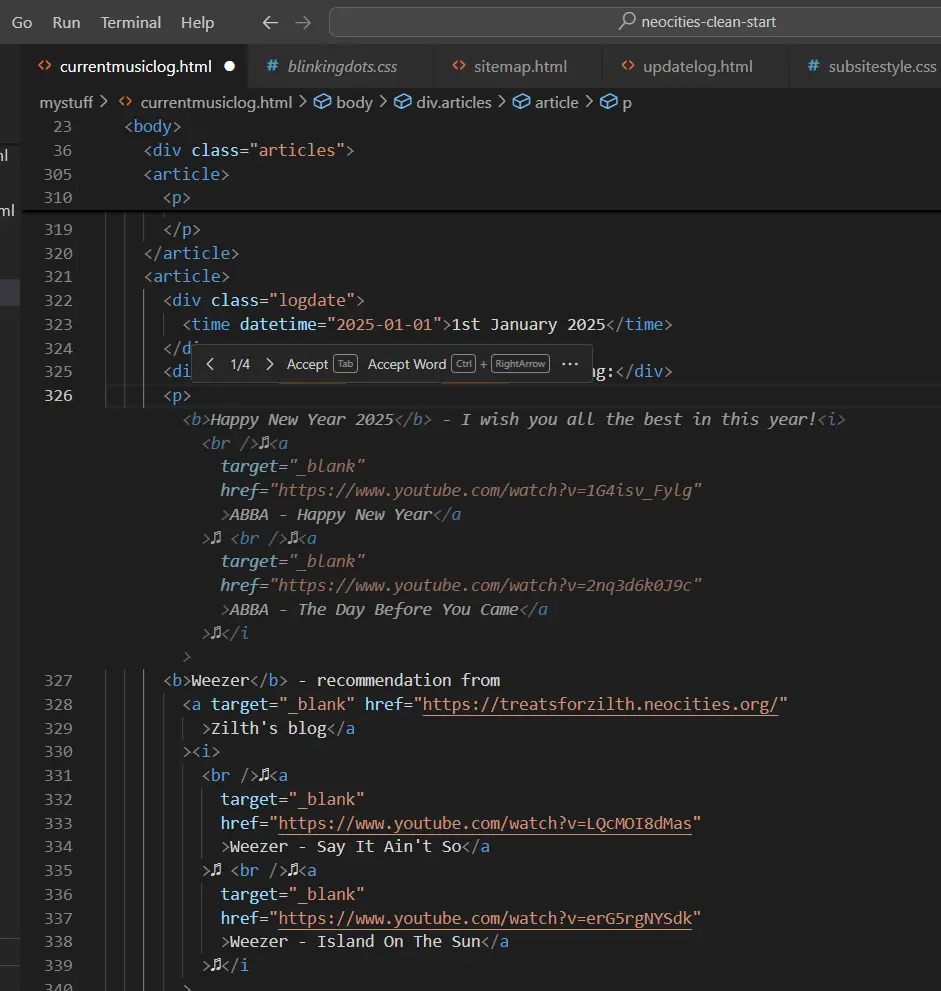This screenshot has width=941, height=991.
Task: Click text Zilth's blog
Action: (x=268, y=728)
